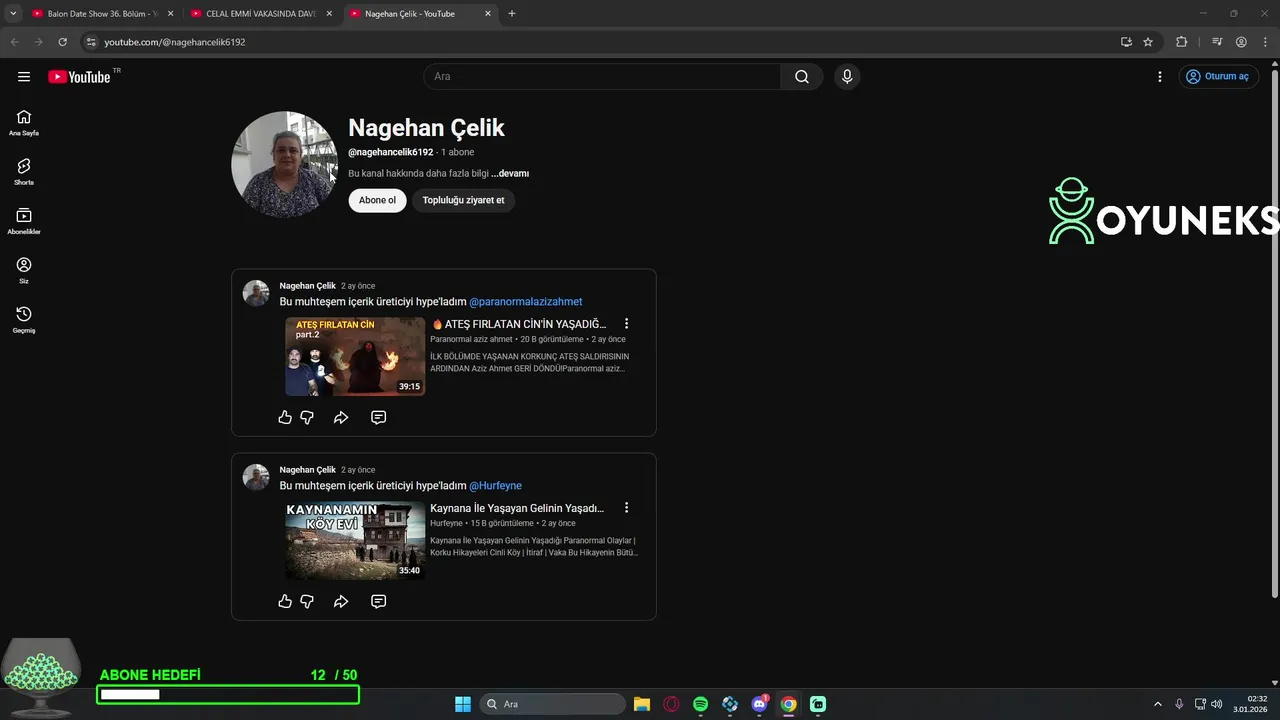Open Kaynana İle Yaşayan Gelinin video title
The height and width of the screenshot is (720, 1280).
(517, 508)
